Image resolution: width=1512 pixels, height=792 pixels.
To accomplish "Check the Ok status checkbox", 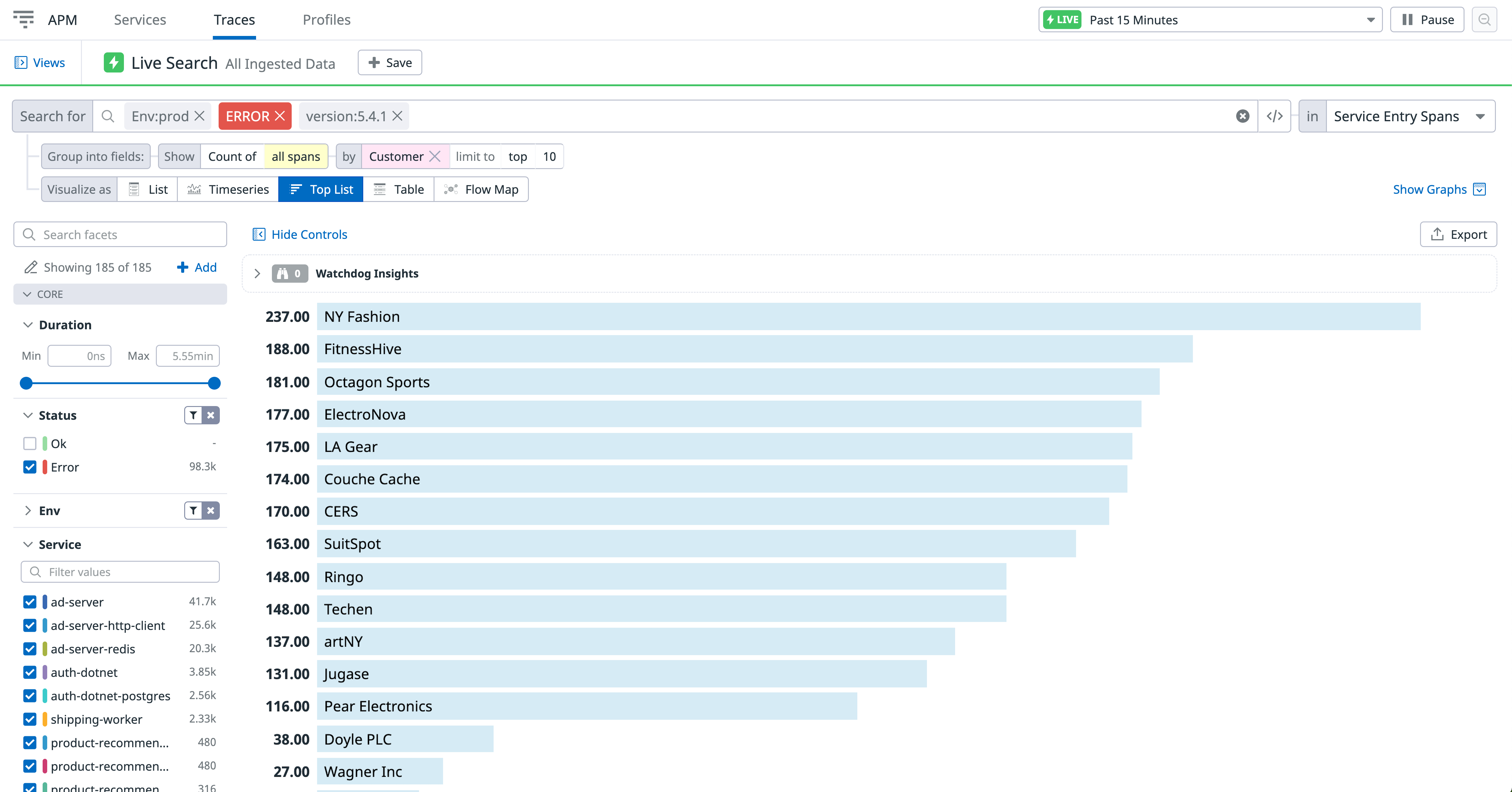I will (29, 443).
